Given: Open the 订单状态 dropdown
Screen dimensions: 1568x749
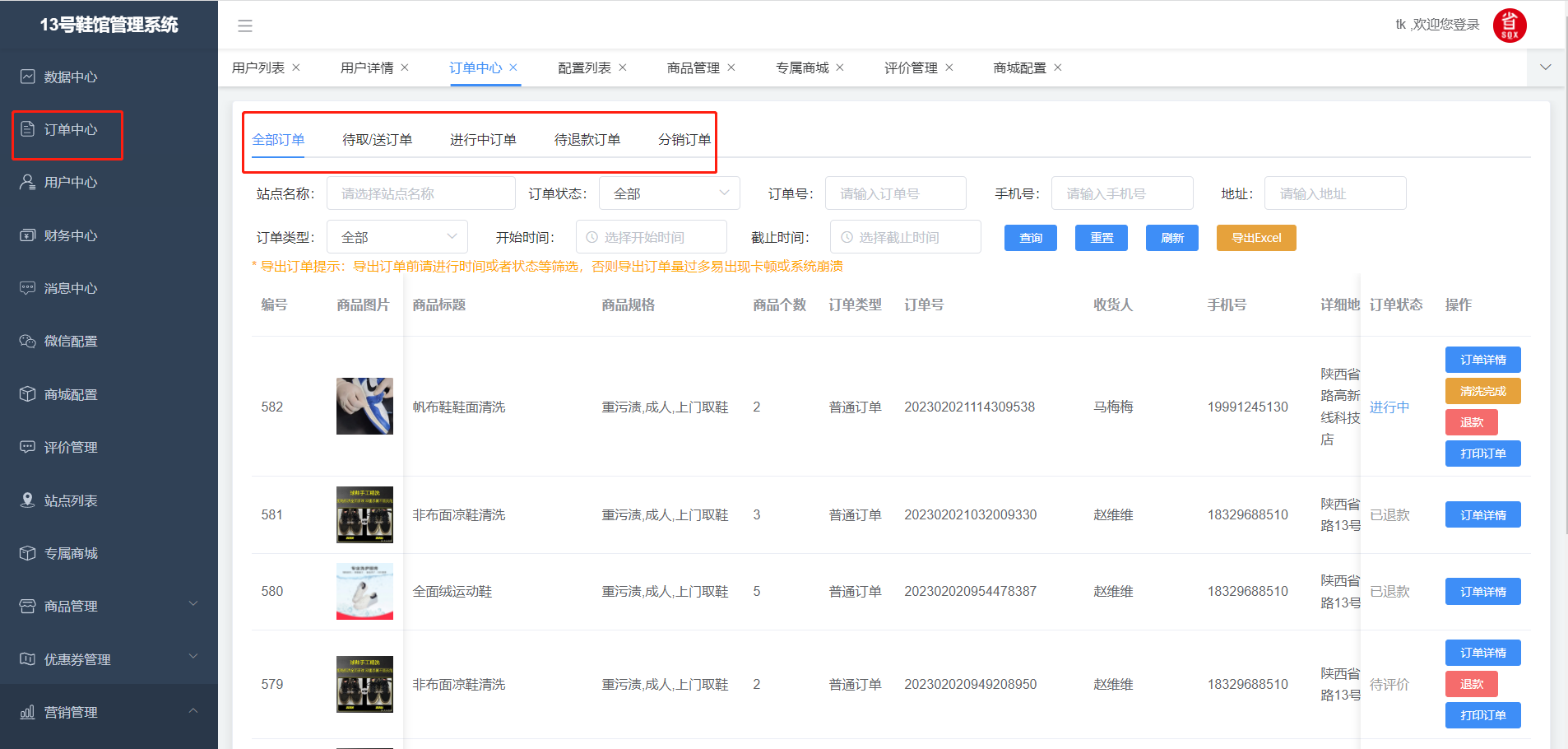Looking at the screenshot, I should point(669,193).
